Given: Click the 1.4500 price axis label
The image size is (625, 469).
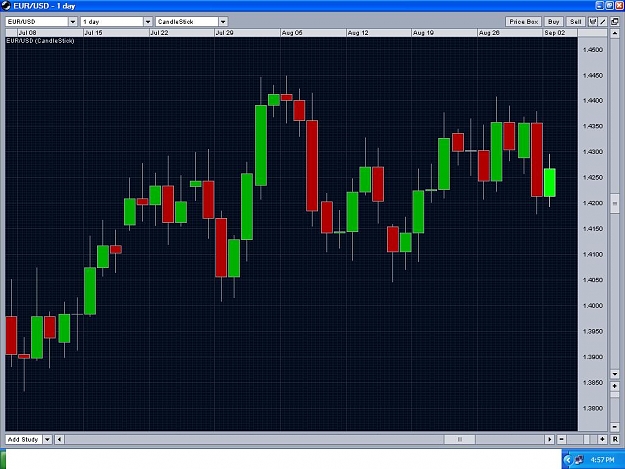Looking at the screenshot, I should [593, 50].
